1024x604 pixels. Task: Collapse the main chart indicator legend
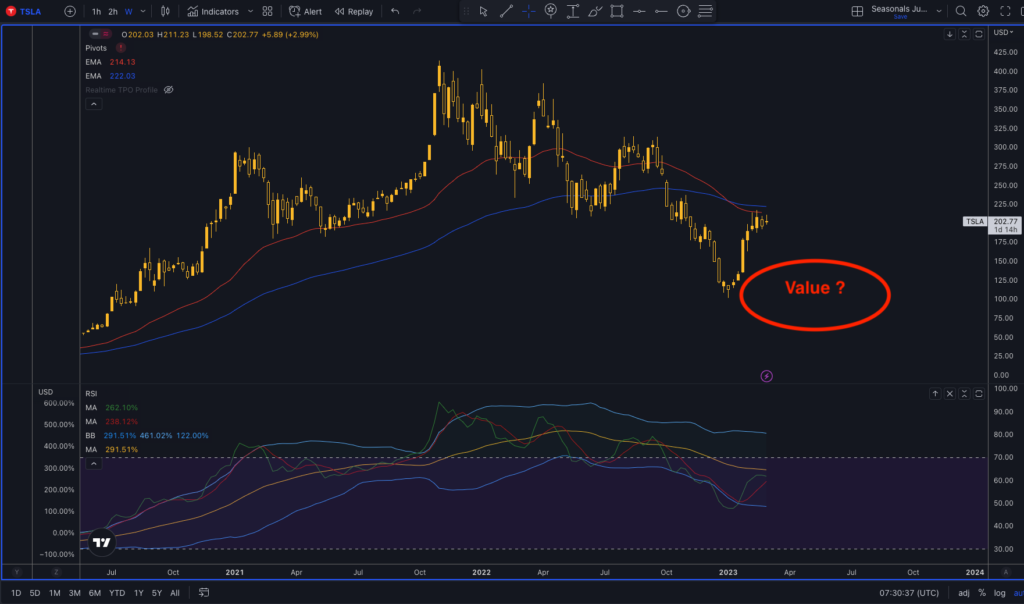93,103
